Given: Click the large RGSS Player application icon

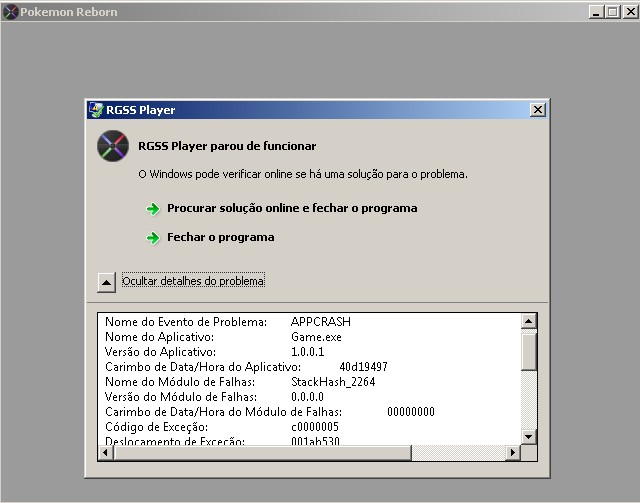Looking at the screenshot, I should tap(113, 146).
